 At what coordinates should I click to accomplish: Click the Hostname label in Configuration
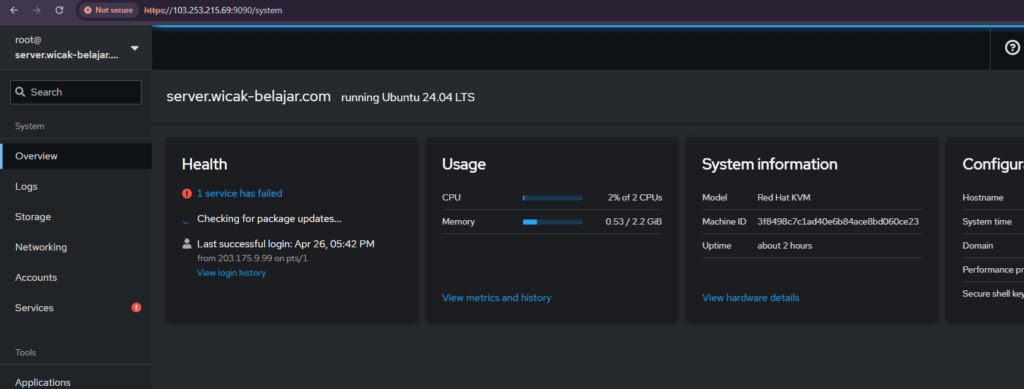984,197
